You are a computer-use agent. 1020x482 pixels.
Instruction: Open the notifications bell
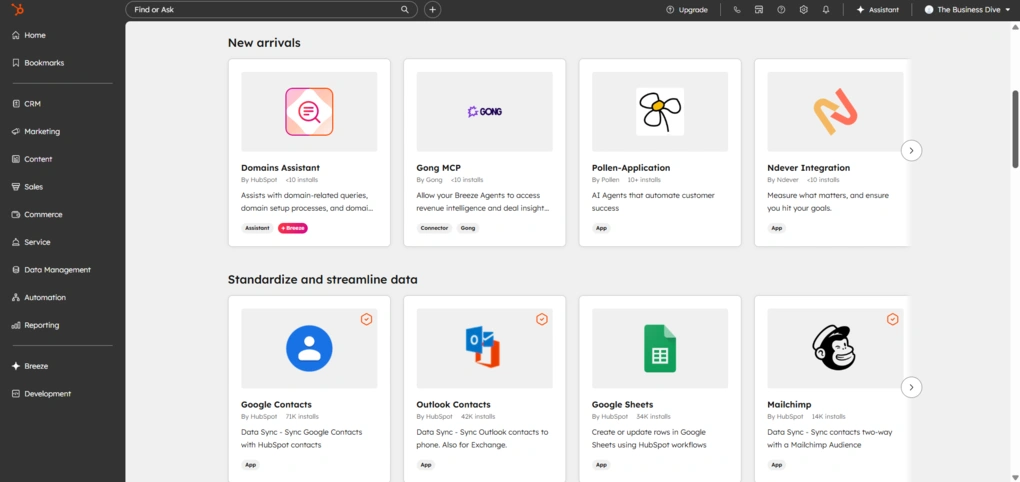825,10
